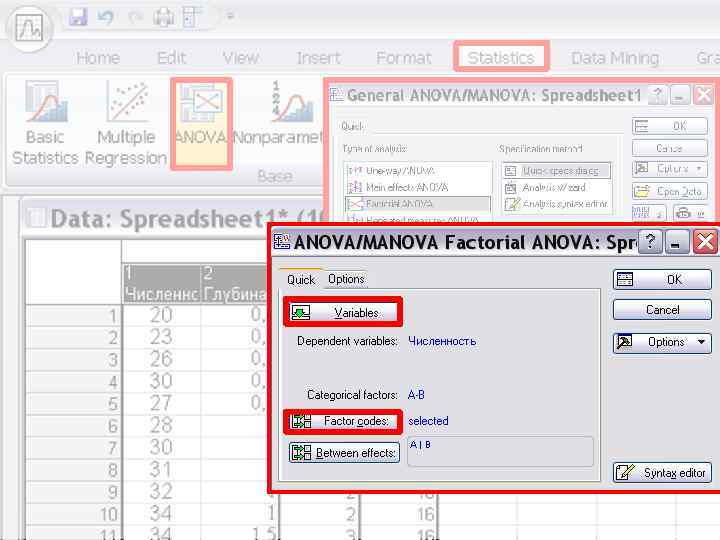This screenshot has height=540, width=720.
Task: Click inside the between effects 'A | B' field
Action: [x=501, y=451]
